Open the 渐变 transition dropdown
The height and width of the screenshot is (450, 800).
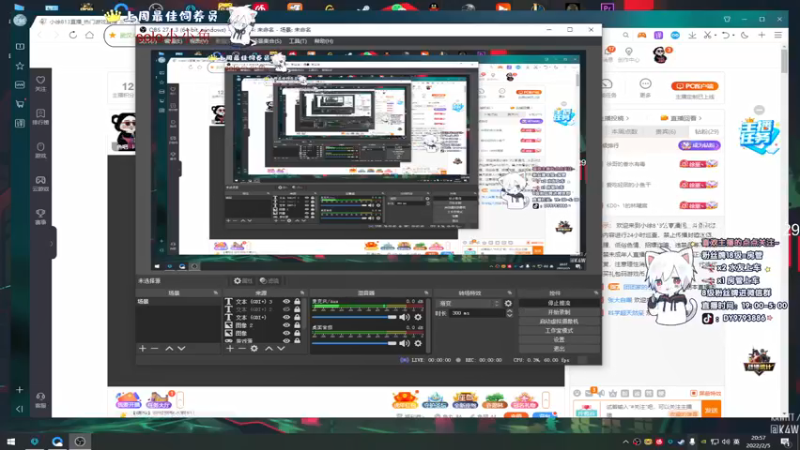469,303
